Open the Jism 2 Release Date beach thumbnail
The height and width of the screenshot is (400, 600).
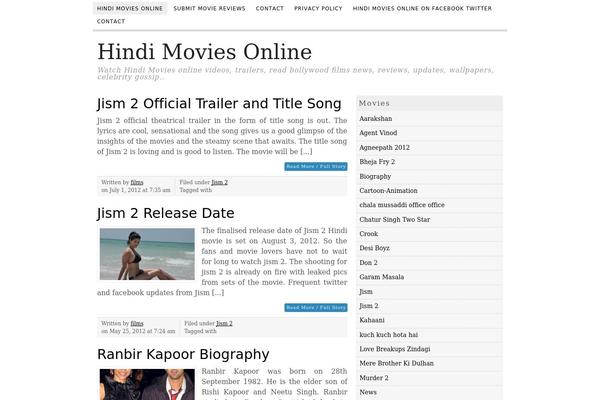(x=146, y=254)
